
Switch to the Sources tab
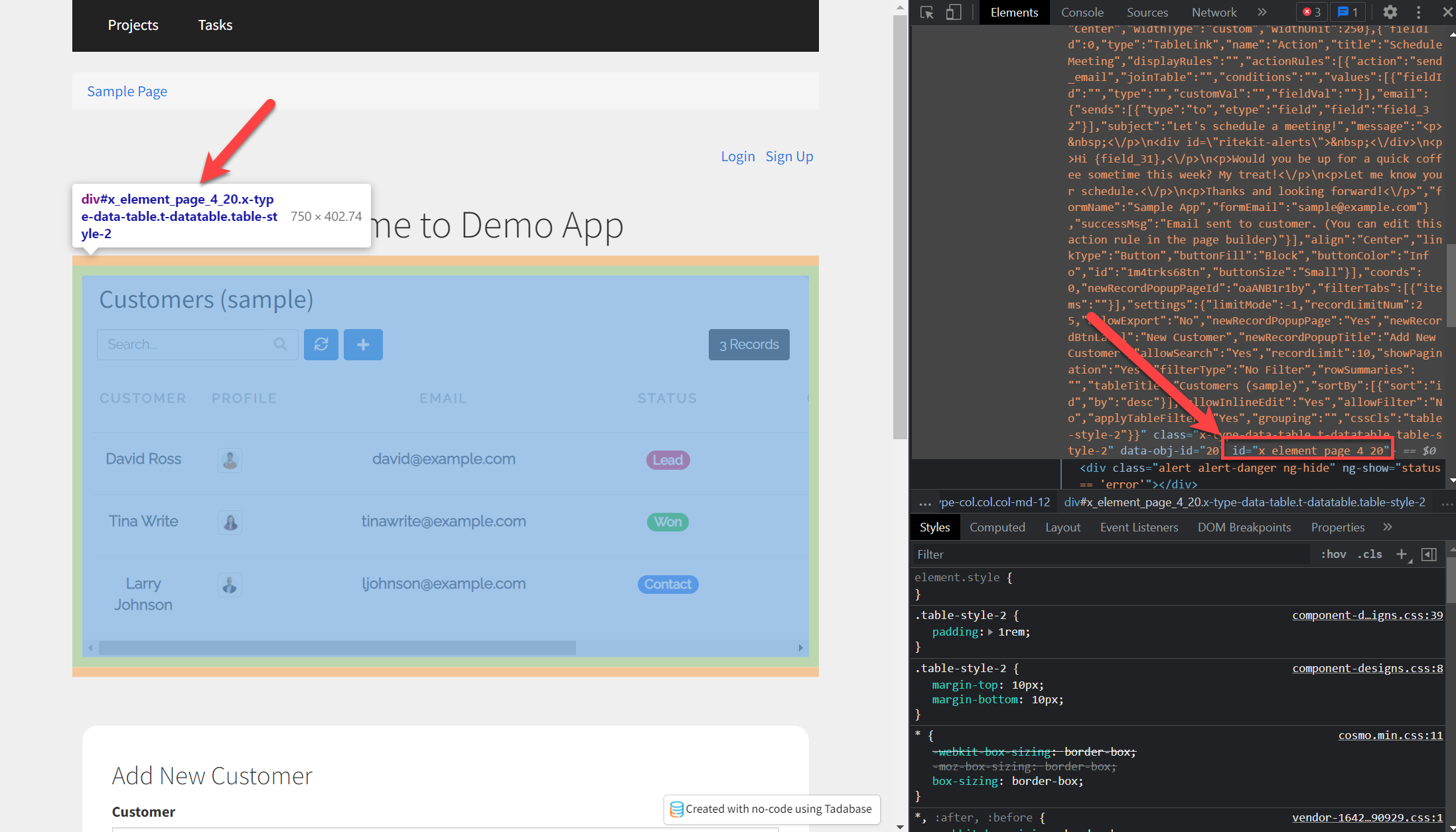point(1147,12)
